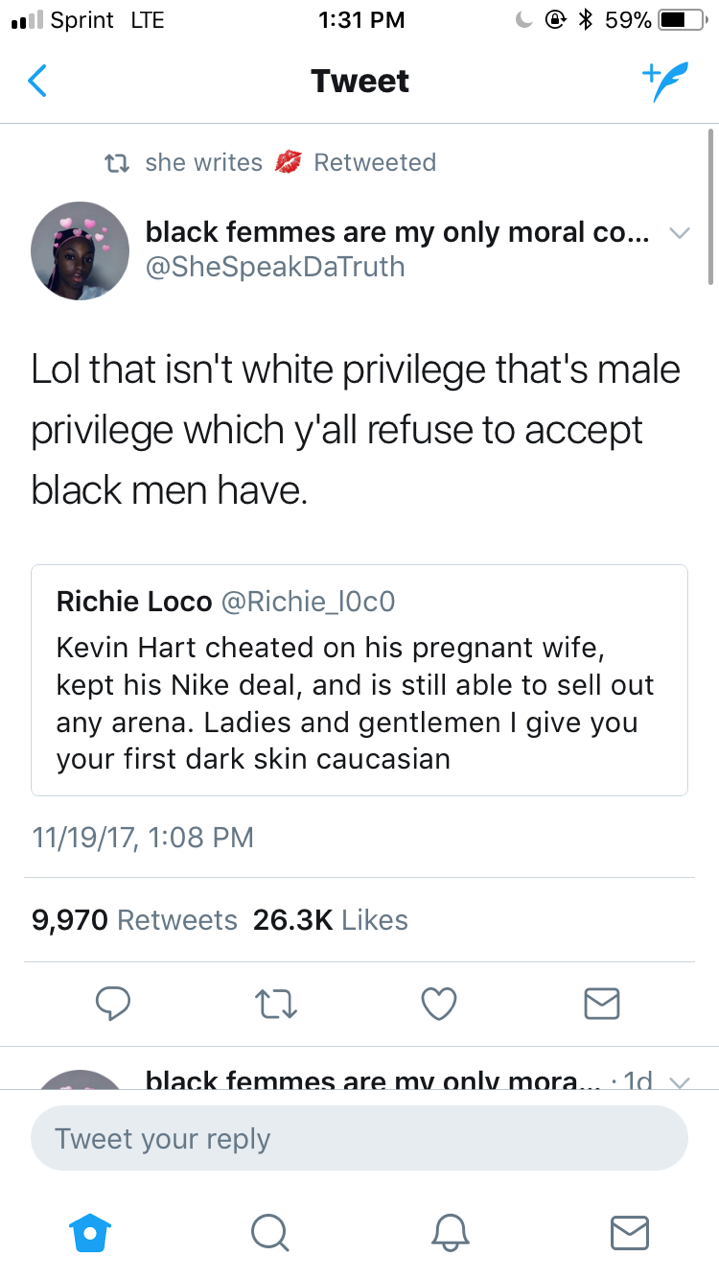719x1280 pixels.
Task: Open the Home tab in the bottom bar
Action: 89,1232
